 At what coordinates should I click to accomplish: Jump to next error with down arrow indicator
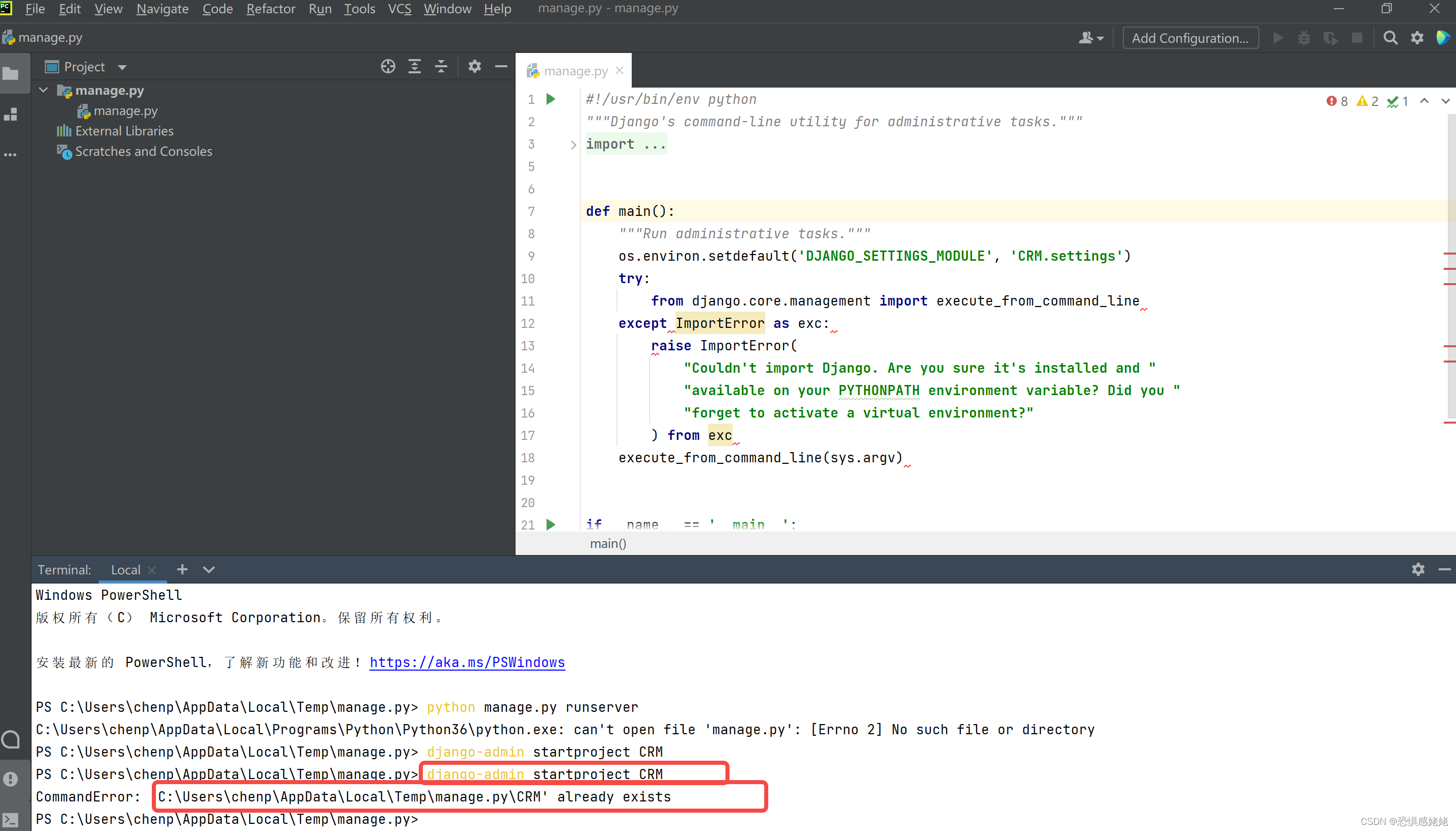[x=1445, y=101]
